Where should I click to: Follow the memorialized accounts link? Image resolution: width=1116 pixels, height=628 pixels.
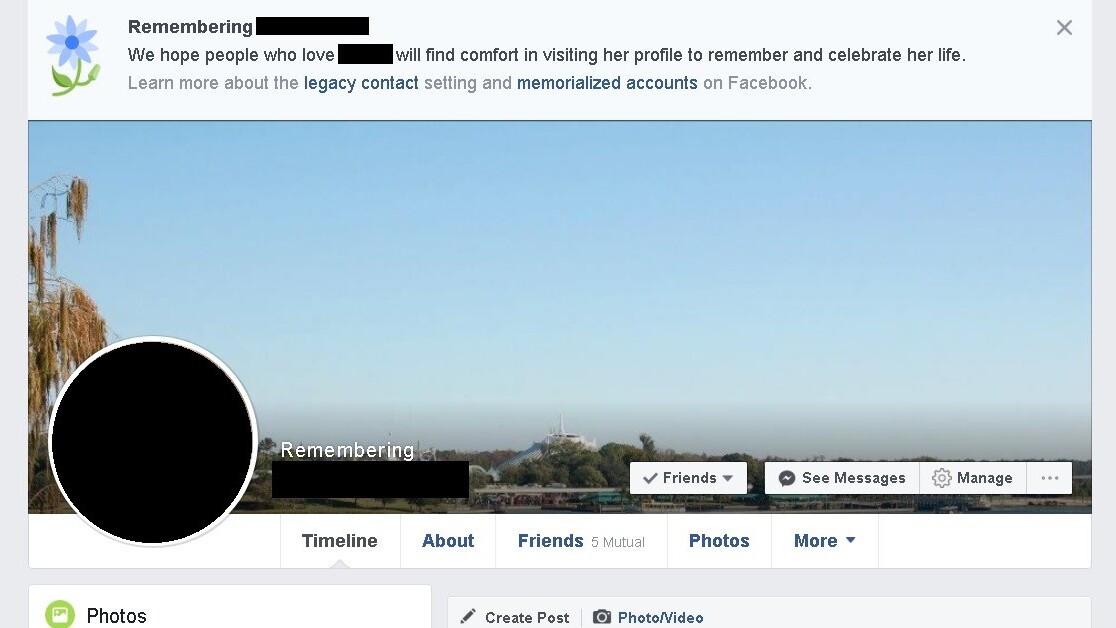(x=607, y=83)
